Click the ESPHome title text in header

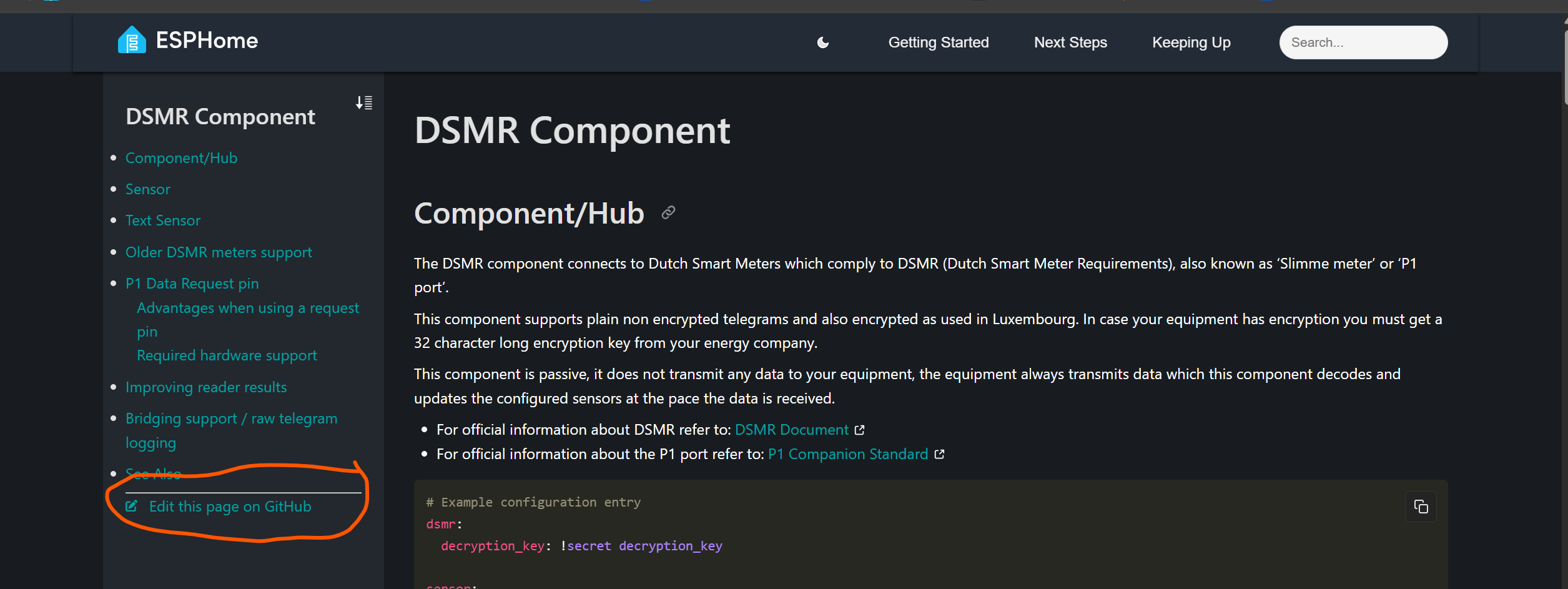(207, 41)
